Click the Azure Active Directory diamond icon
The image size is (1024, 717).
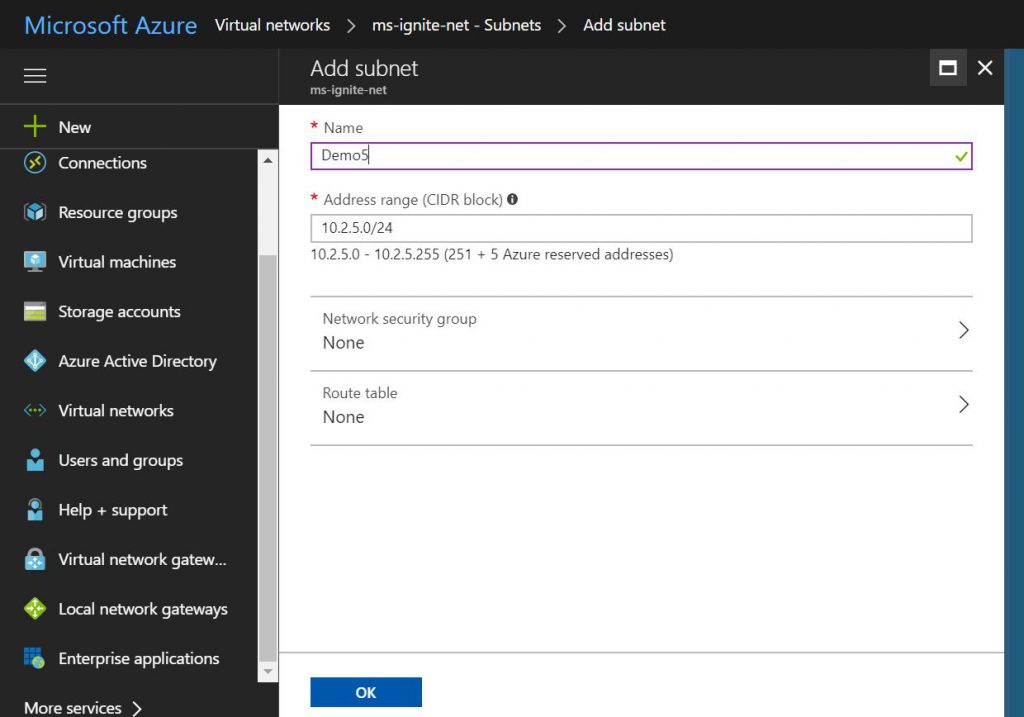point(35,361)
